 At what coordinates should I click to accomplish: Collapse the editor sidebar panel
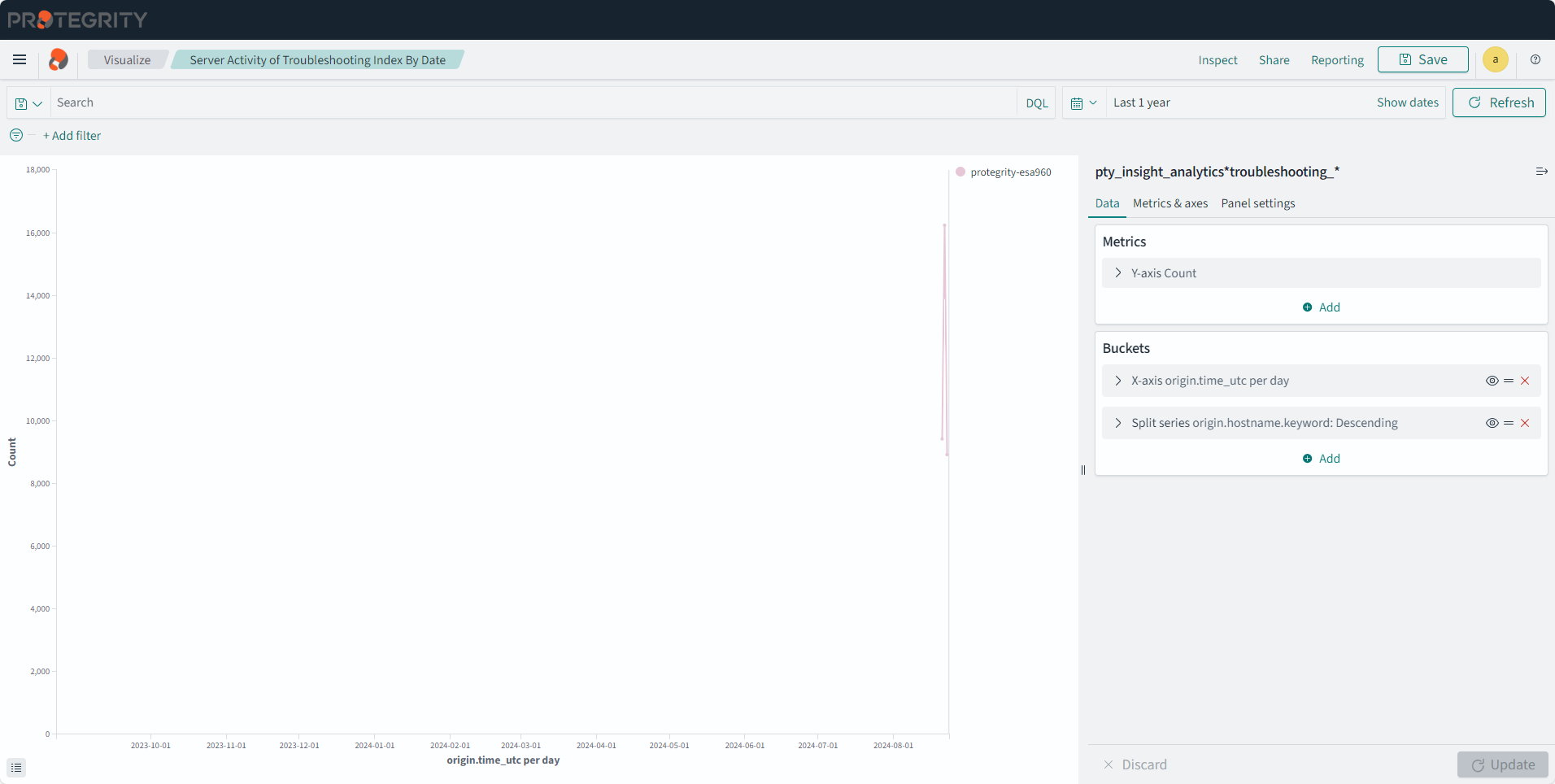(1541, 172)
